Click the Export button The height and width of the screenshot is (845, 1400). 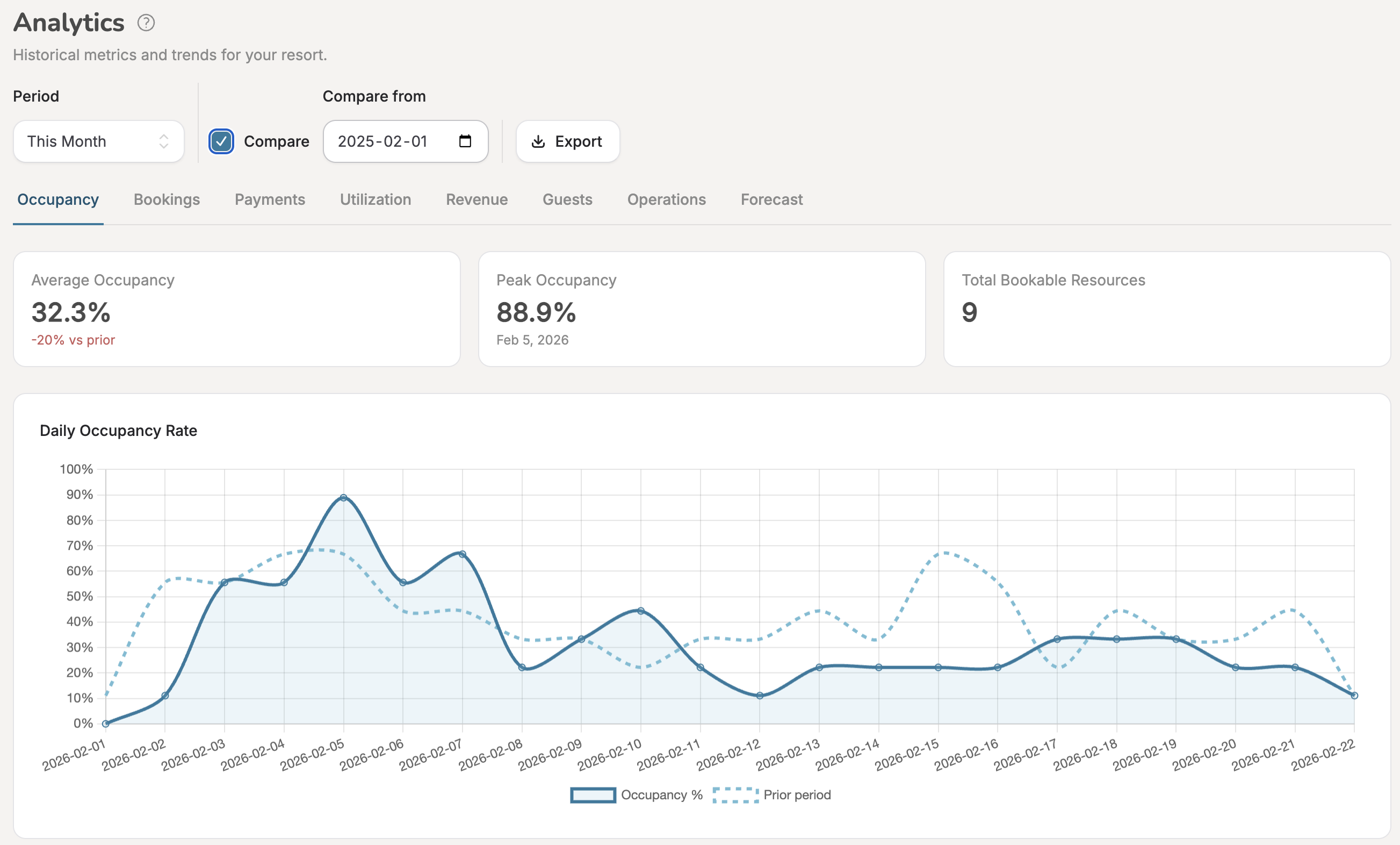tap(568, 141)
